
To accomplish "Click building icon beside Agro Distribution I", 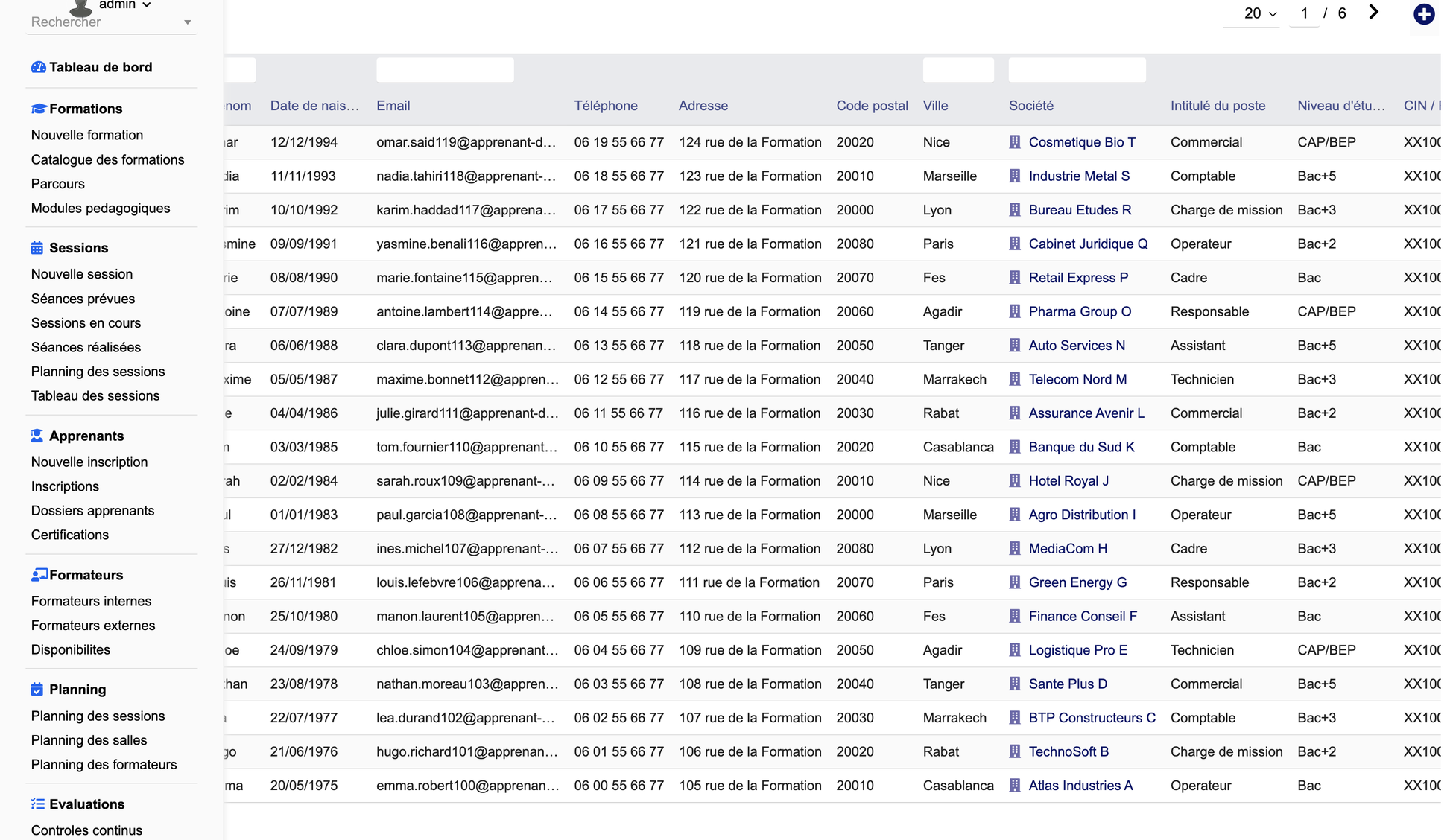I will pos(1015,515).
